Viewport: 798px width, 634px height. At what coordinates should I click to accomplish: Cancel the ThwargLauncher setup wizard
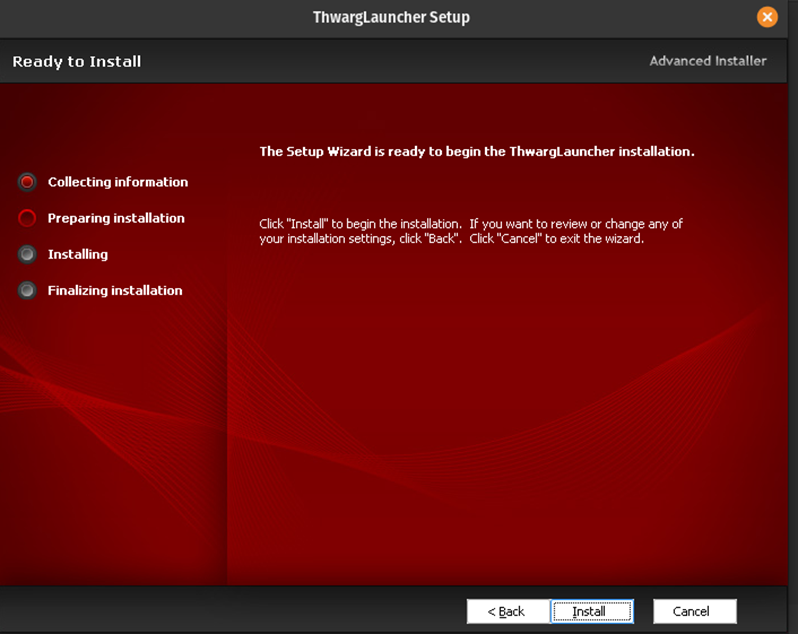click(694, 611)
